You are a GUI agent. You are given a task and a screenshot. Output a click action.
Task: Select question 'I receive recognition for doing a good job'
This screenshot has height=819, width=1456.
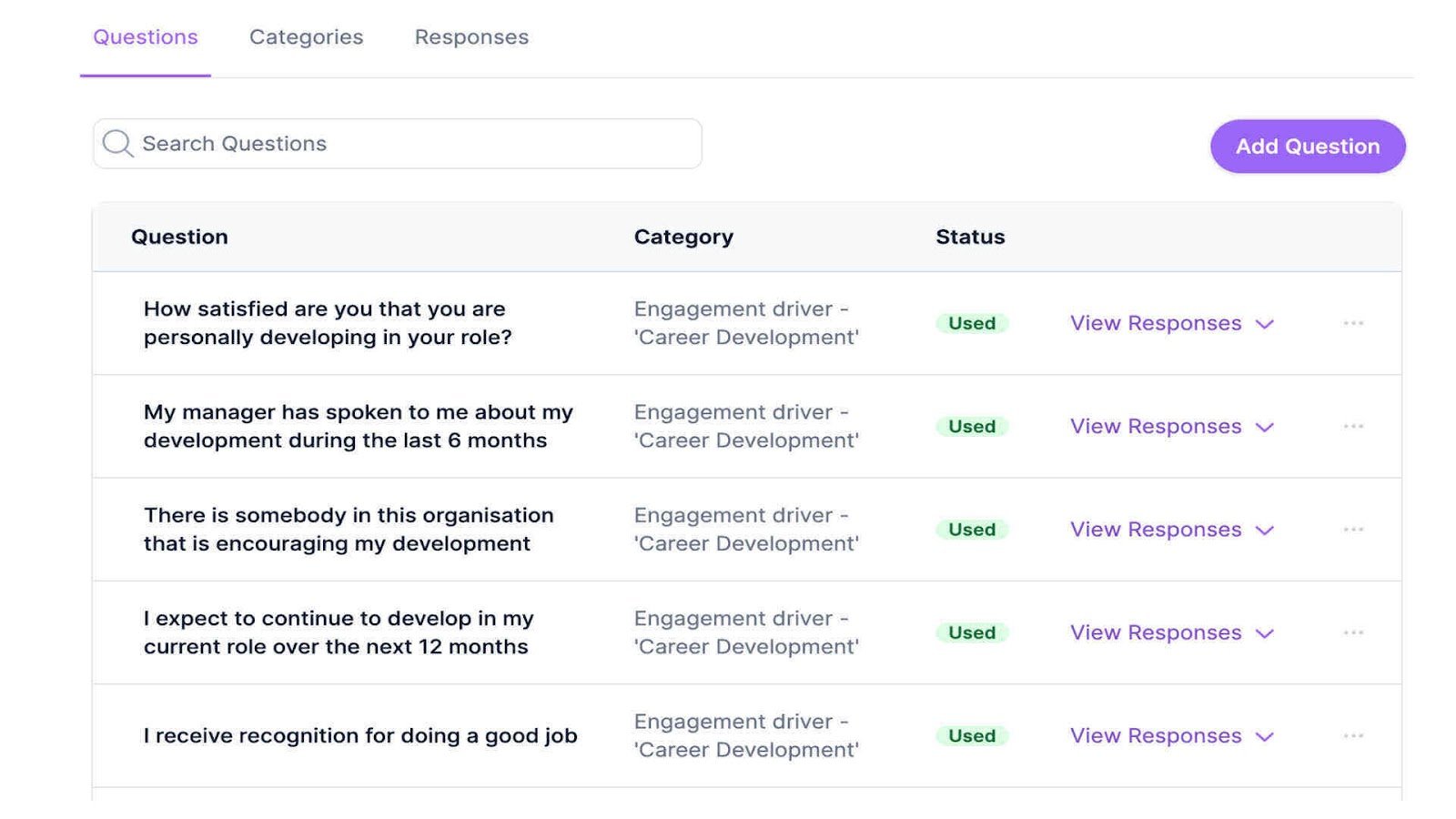click(x=360, y=735)
